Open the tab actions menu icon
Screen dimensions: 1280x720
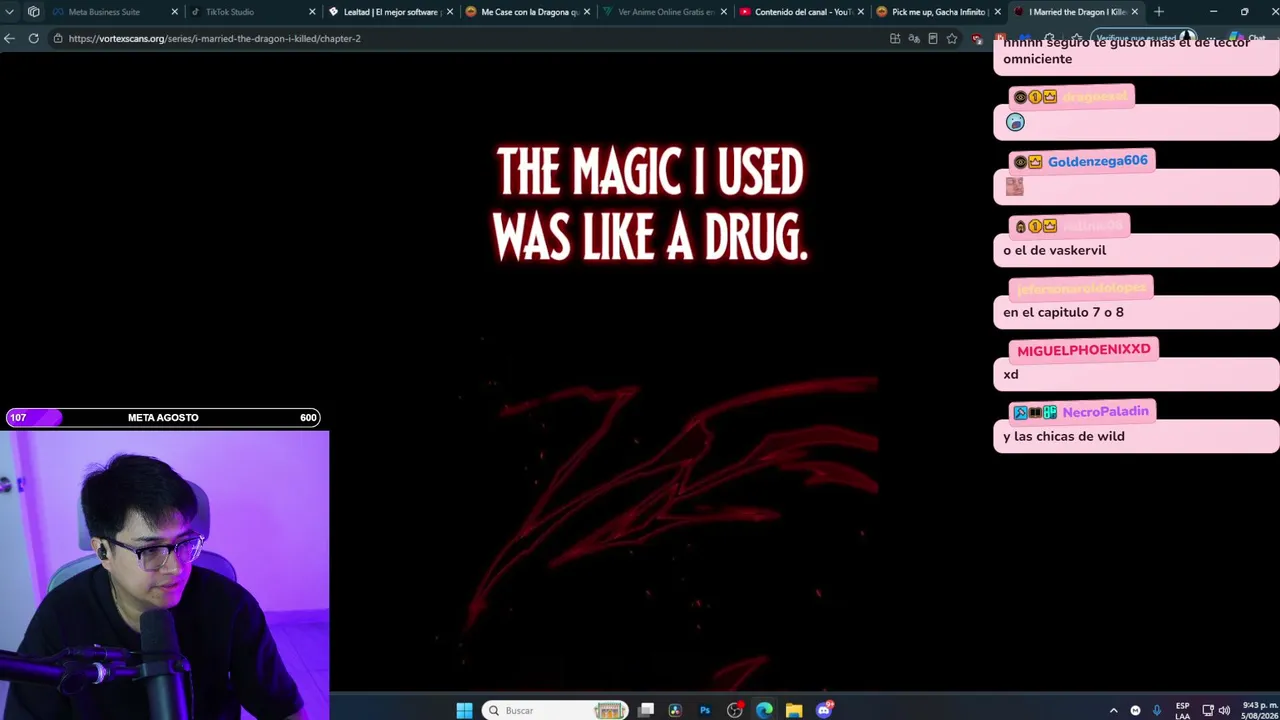pos(9,12)
